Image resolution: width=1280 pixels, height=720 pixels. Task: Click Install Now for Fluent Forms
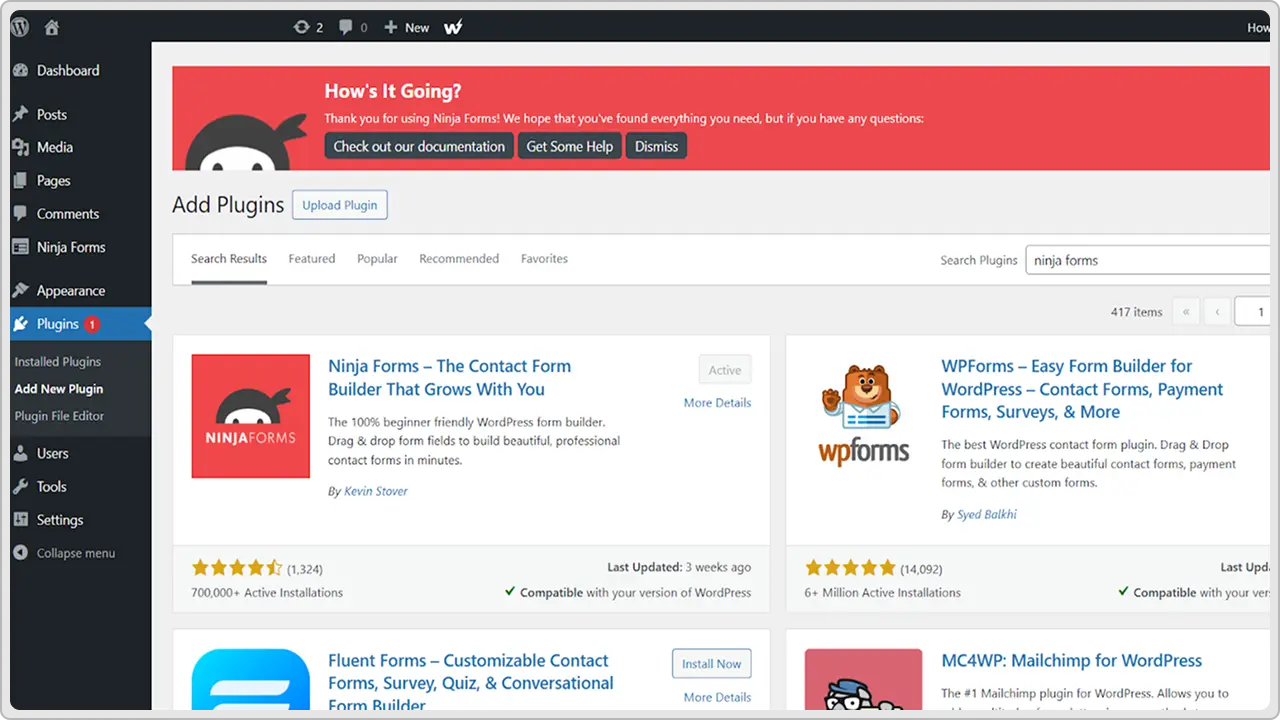coord(711,664)
